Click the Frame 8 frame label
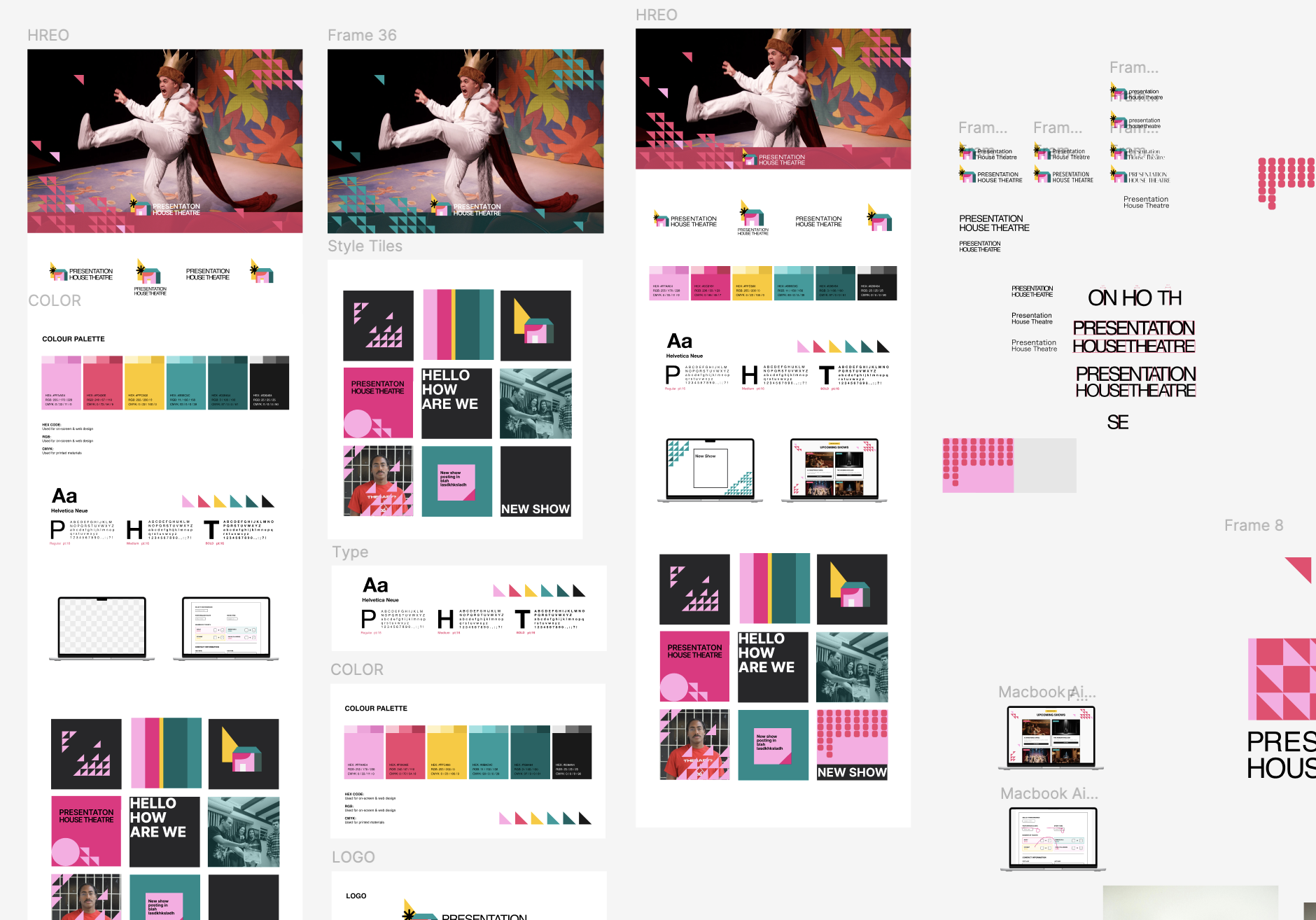The width and height of the screenshot is (1316, 920). click(x=1253, y=525)
